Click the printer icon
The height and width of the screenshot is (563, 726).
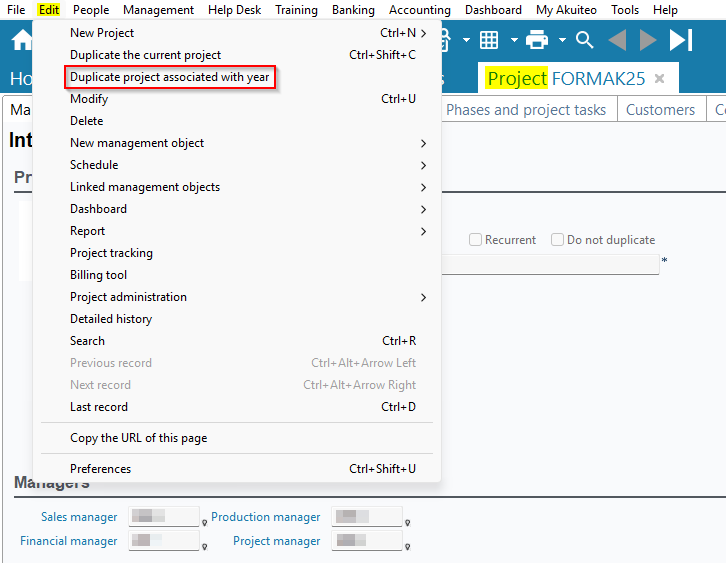(537, 40)
